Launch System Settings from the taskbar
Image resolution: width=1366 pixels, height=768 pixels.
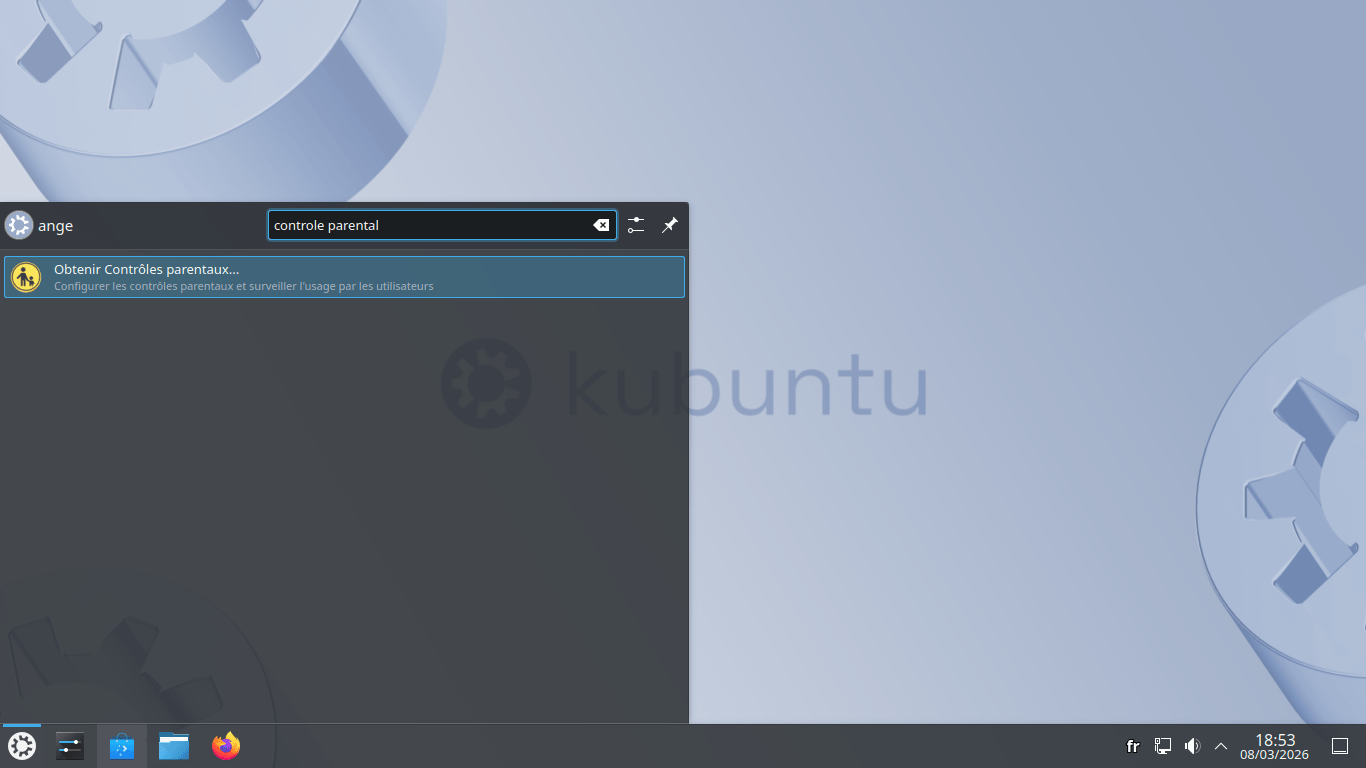tap(70, 746)
